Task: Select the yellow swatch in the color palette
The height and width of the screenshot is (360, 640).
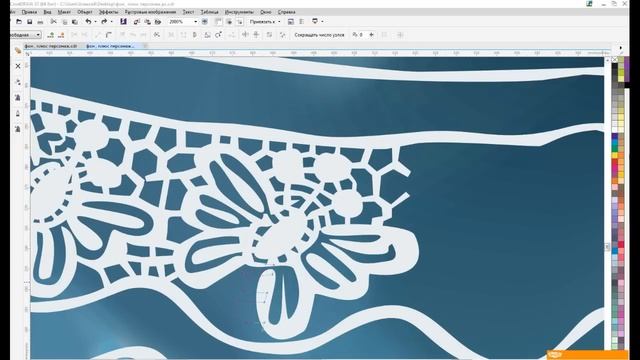Action: click(614, 156)
